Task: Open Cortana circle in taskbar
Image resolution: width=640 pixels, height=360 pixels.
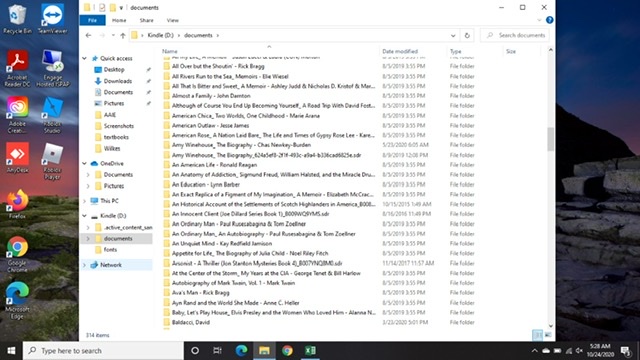Action: click(x=195, y=351)
